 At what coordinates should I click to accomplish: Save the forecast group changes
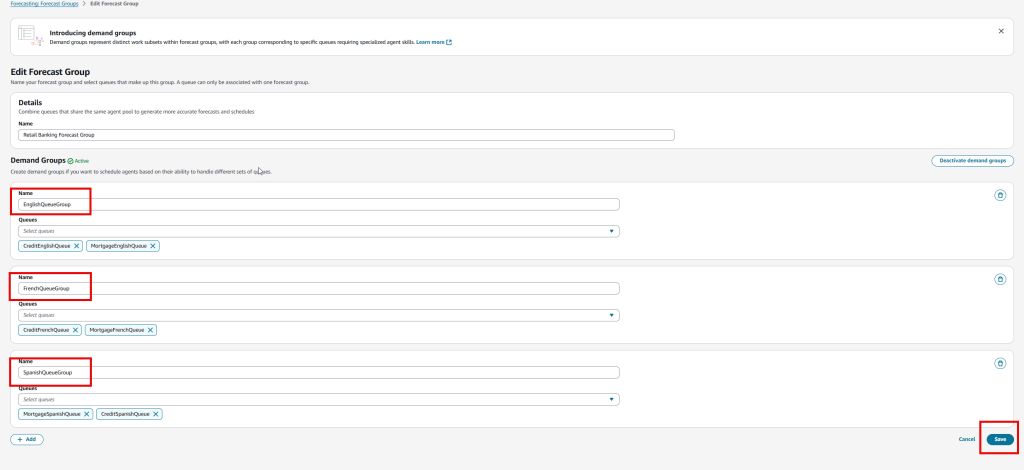pyautogui.click(x=1000, y=439)
